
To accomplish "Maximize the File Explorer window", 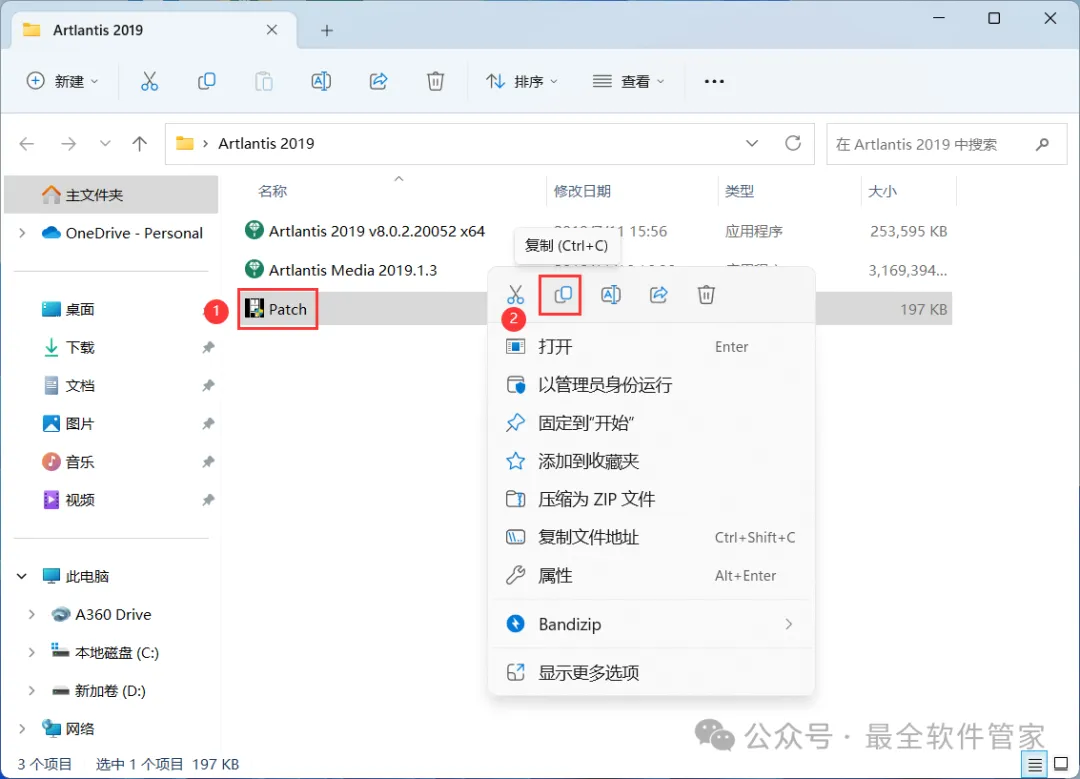I will (994, 19).
